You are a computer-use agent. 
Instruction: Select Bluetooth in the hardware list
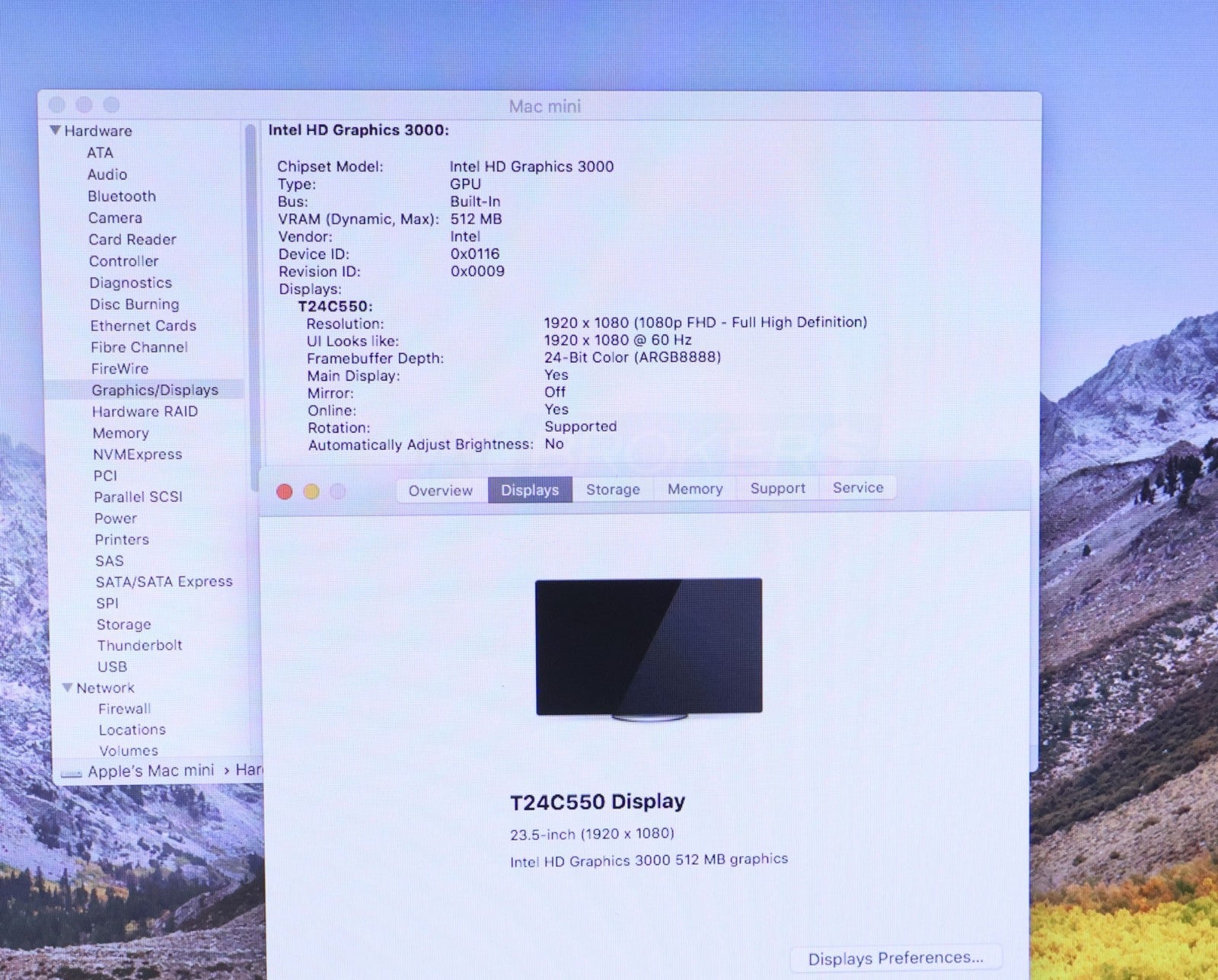click(x=122, y=196)
